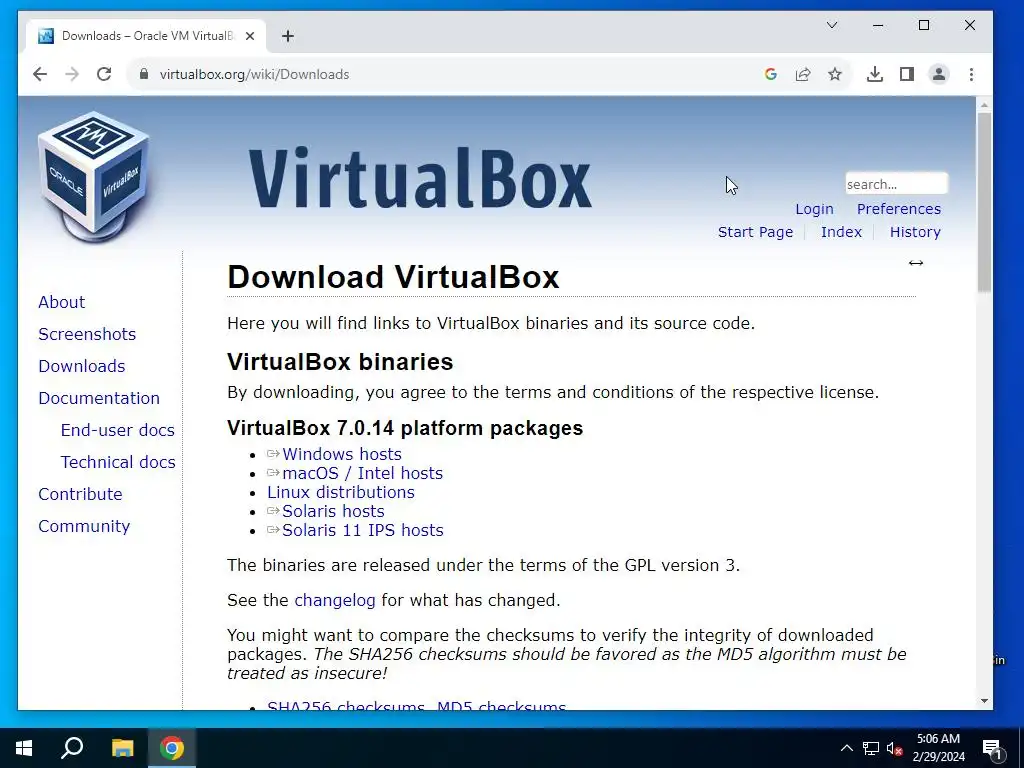Click the scrollbar up arrow
Viewport: 1024px width, 768px height.
[984, 104]
